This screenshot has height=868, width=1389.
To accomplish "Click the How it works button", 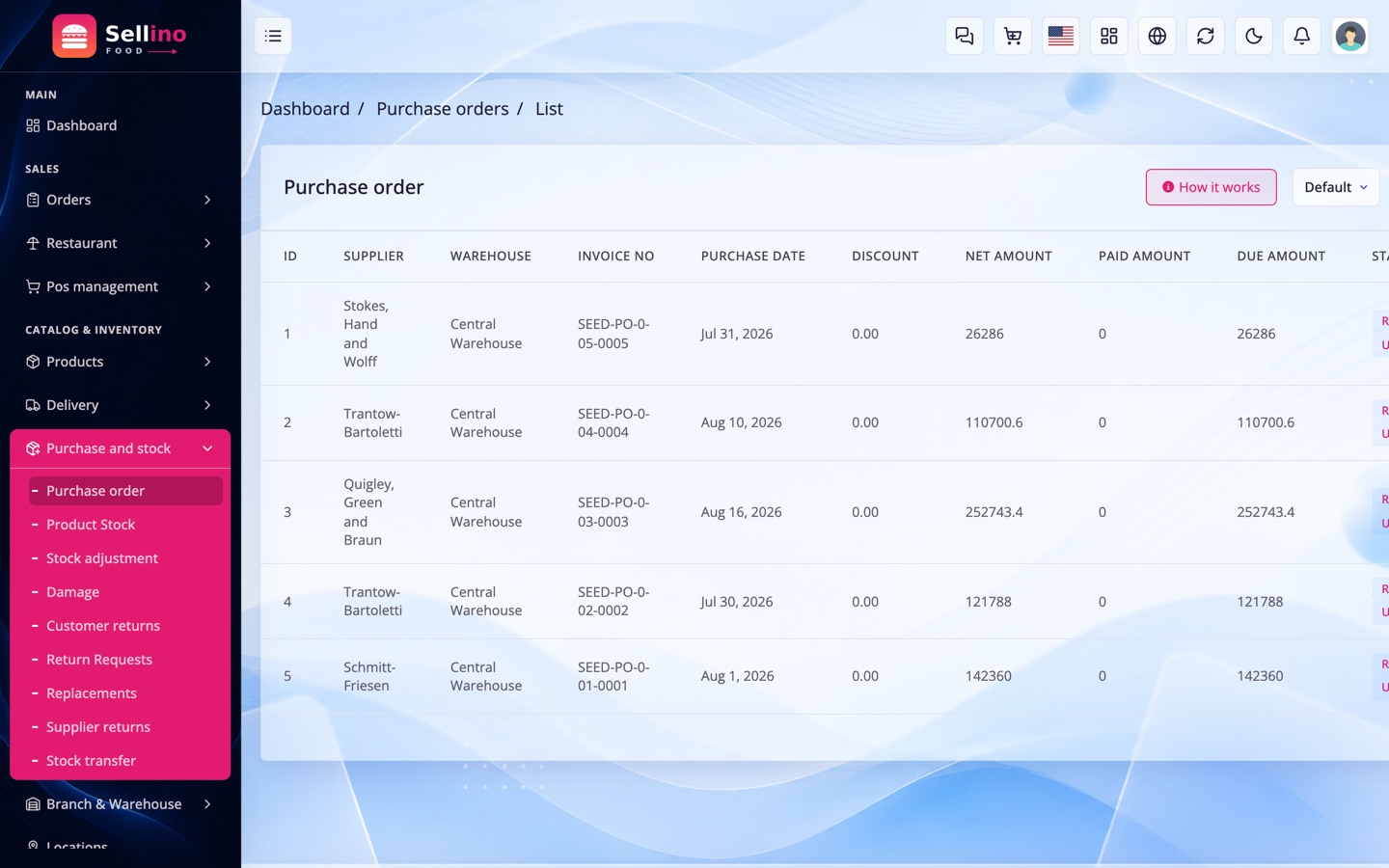I will click(x=1211, y=187).
